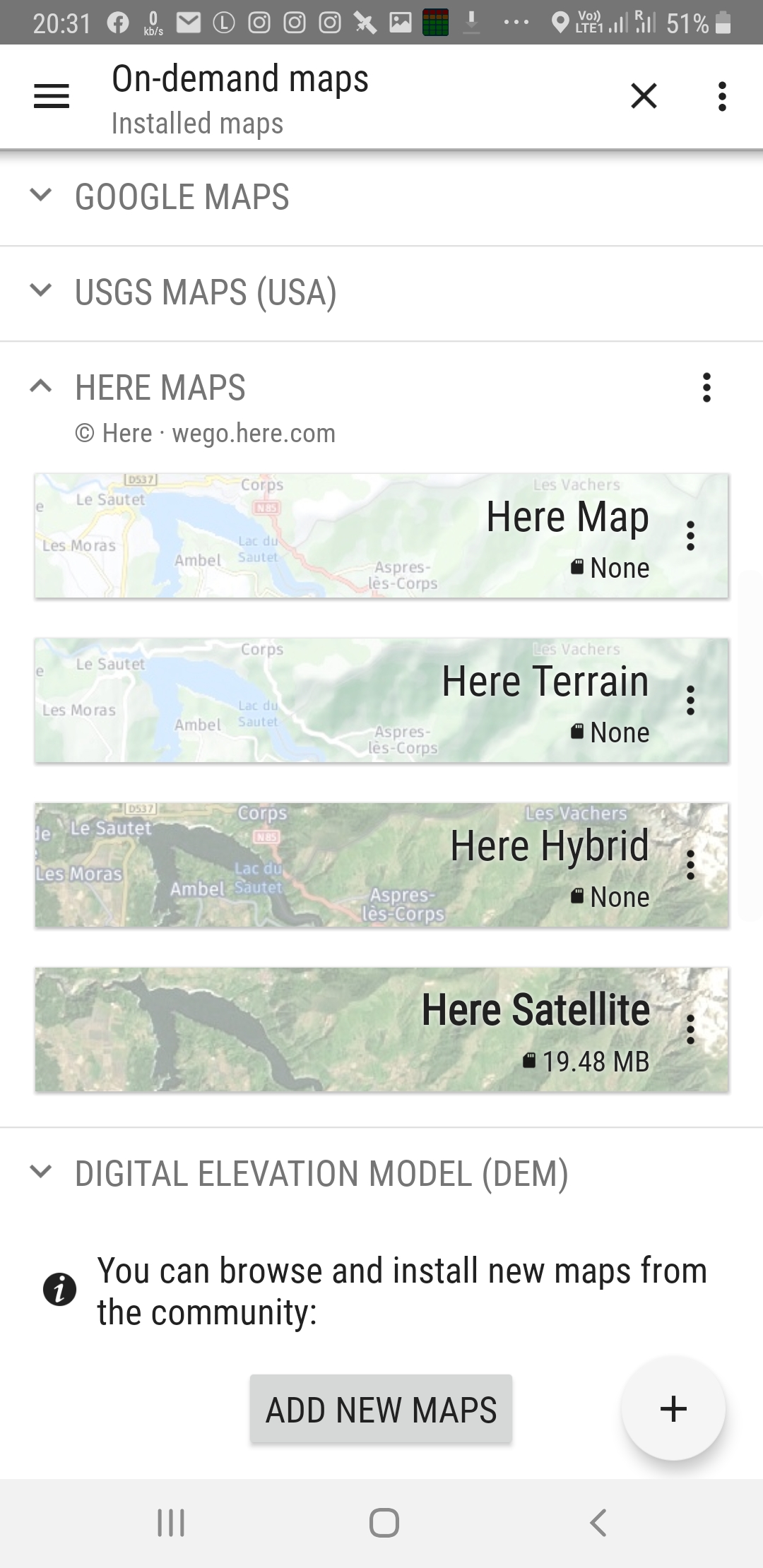Close the On-demand maps screen
This screenshot has height=1568, width=763.
pyautogui.click(x=643, y=96)
